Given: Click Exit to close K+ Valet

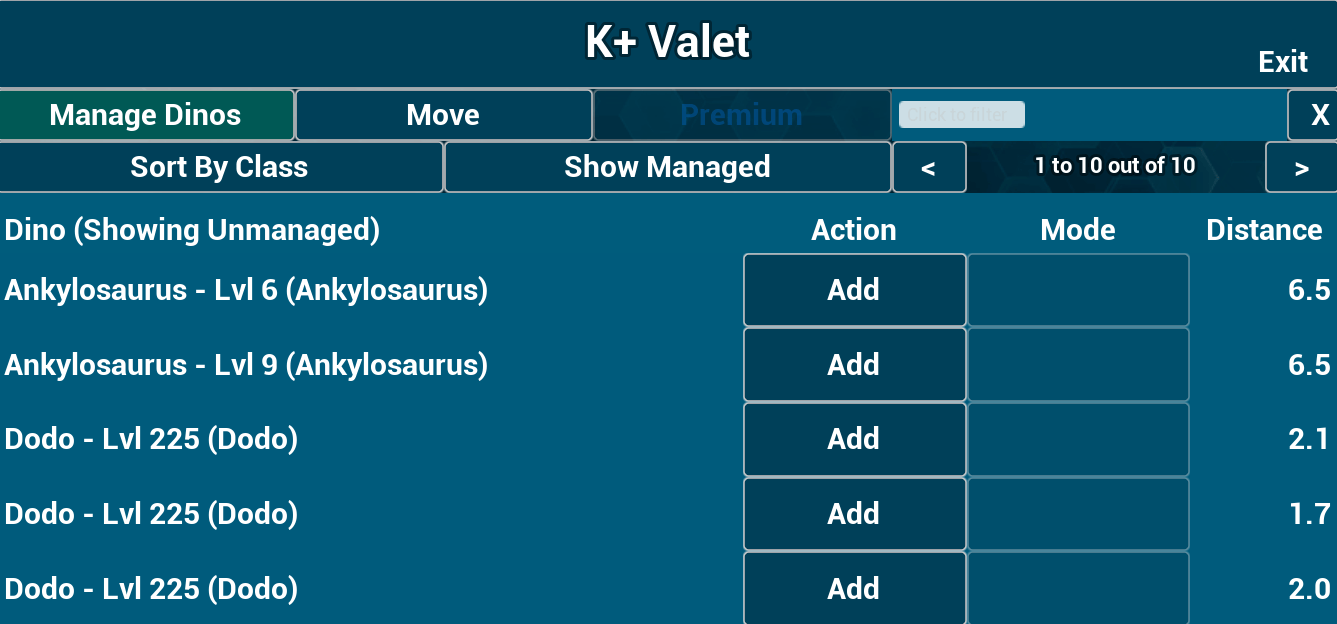Looking at the screenshot, I should coord(1283,62).
